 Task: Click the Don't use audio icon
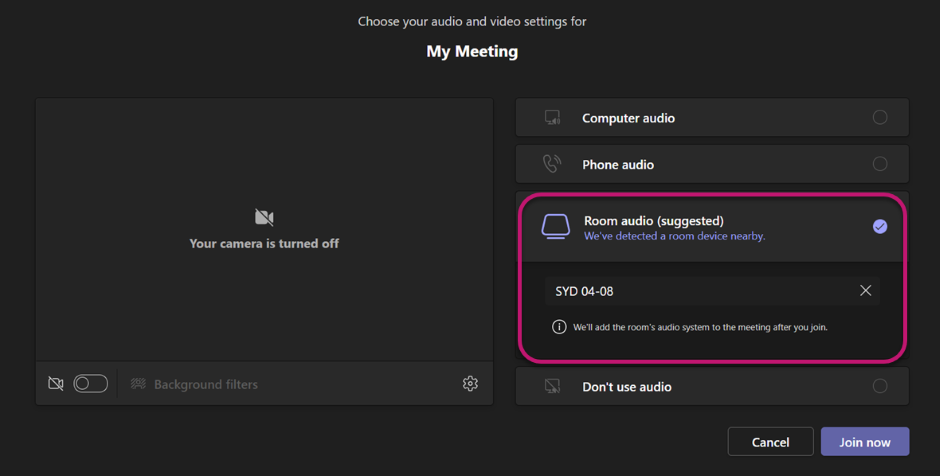552,386
